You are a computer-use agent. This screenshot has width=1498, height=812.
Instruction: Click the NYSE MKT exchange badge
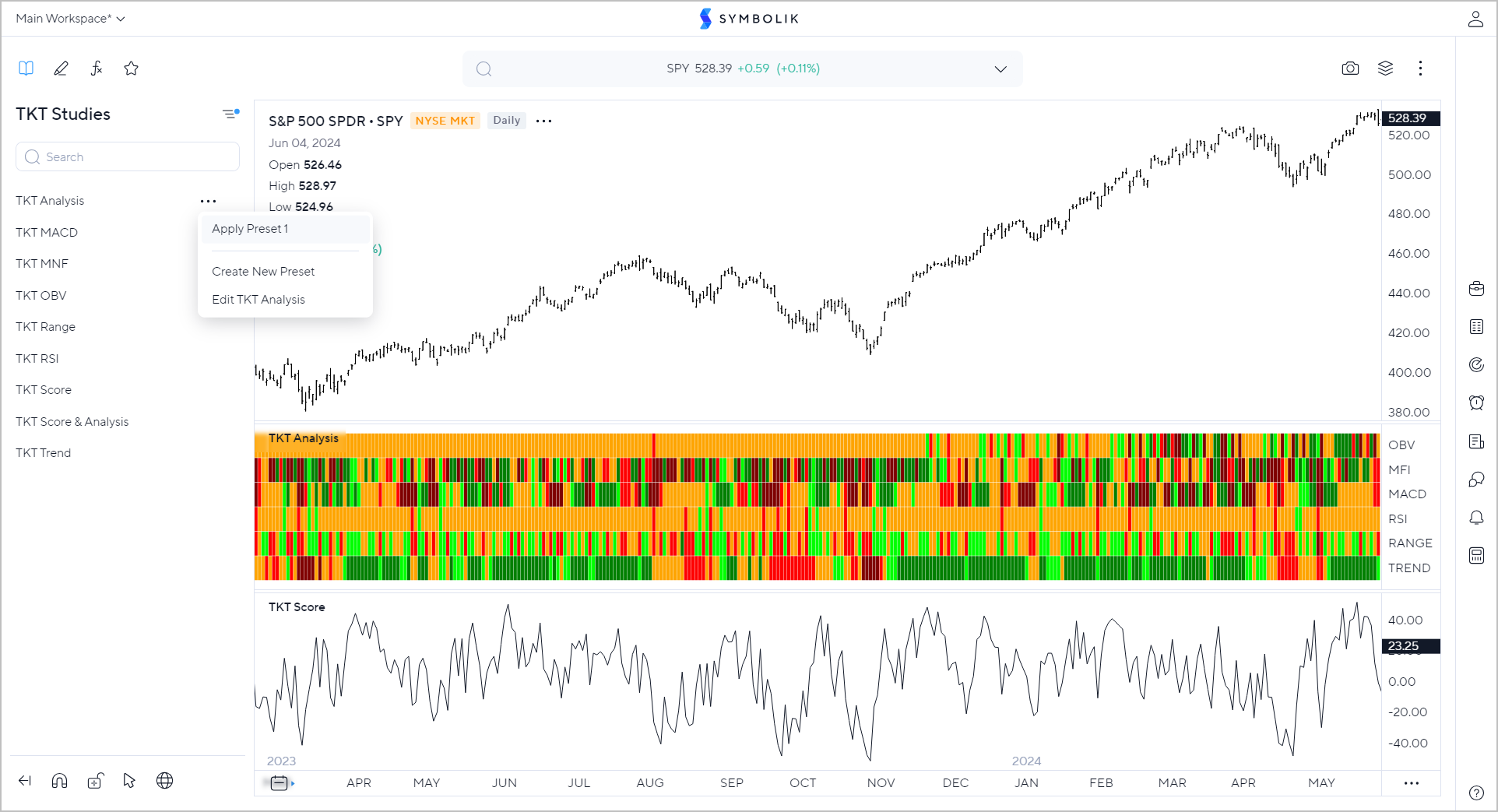(x=445, y=121)
